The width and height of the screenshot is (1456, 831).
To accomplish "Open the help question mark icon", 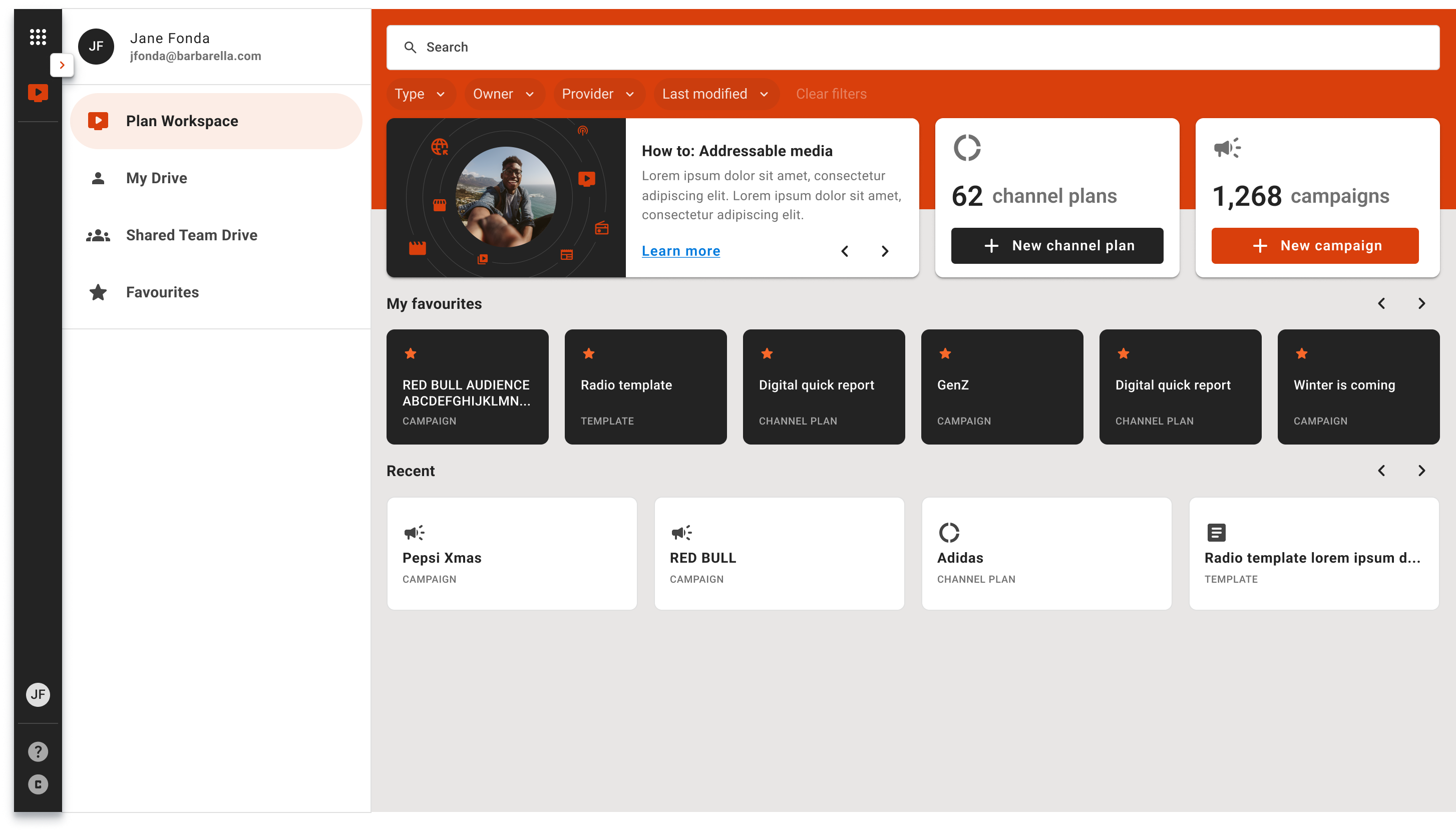I will [x=38, y=752].
